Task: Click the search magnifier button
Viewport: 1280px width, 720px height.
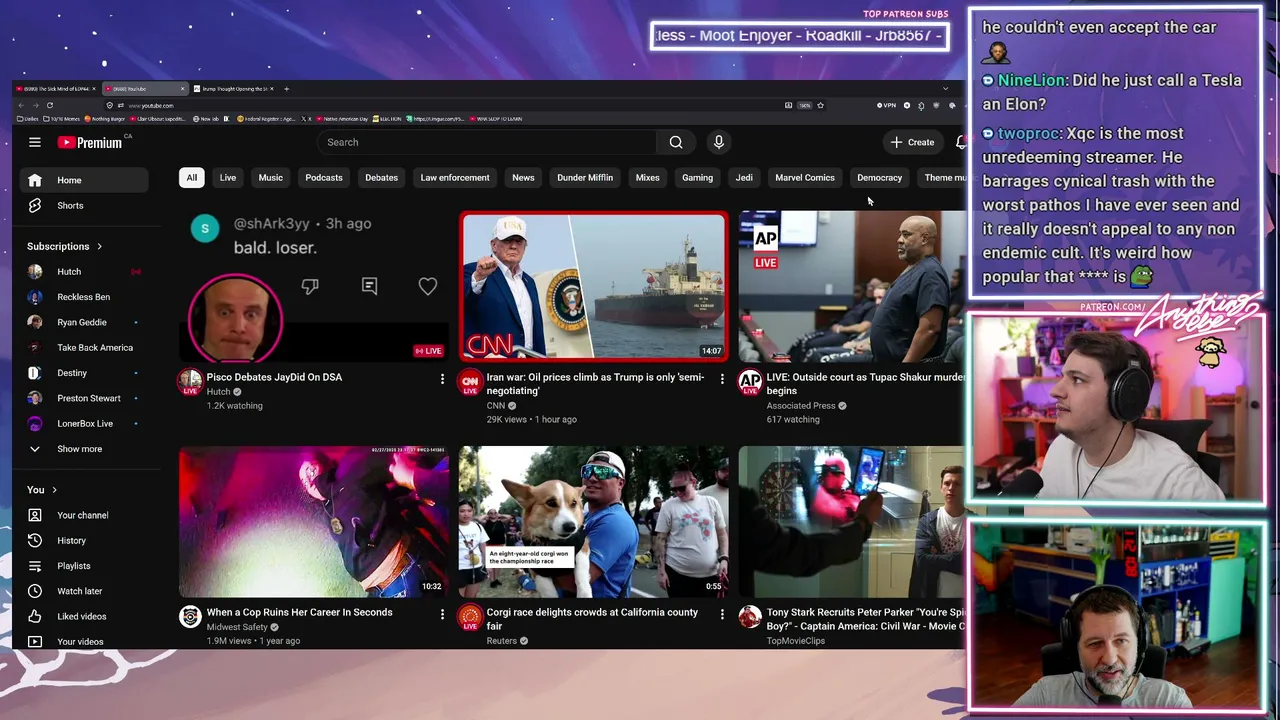Action: coord(676,142)
